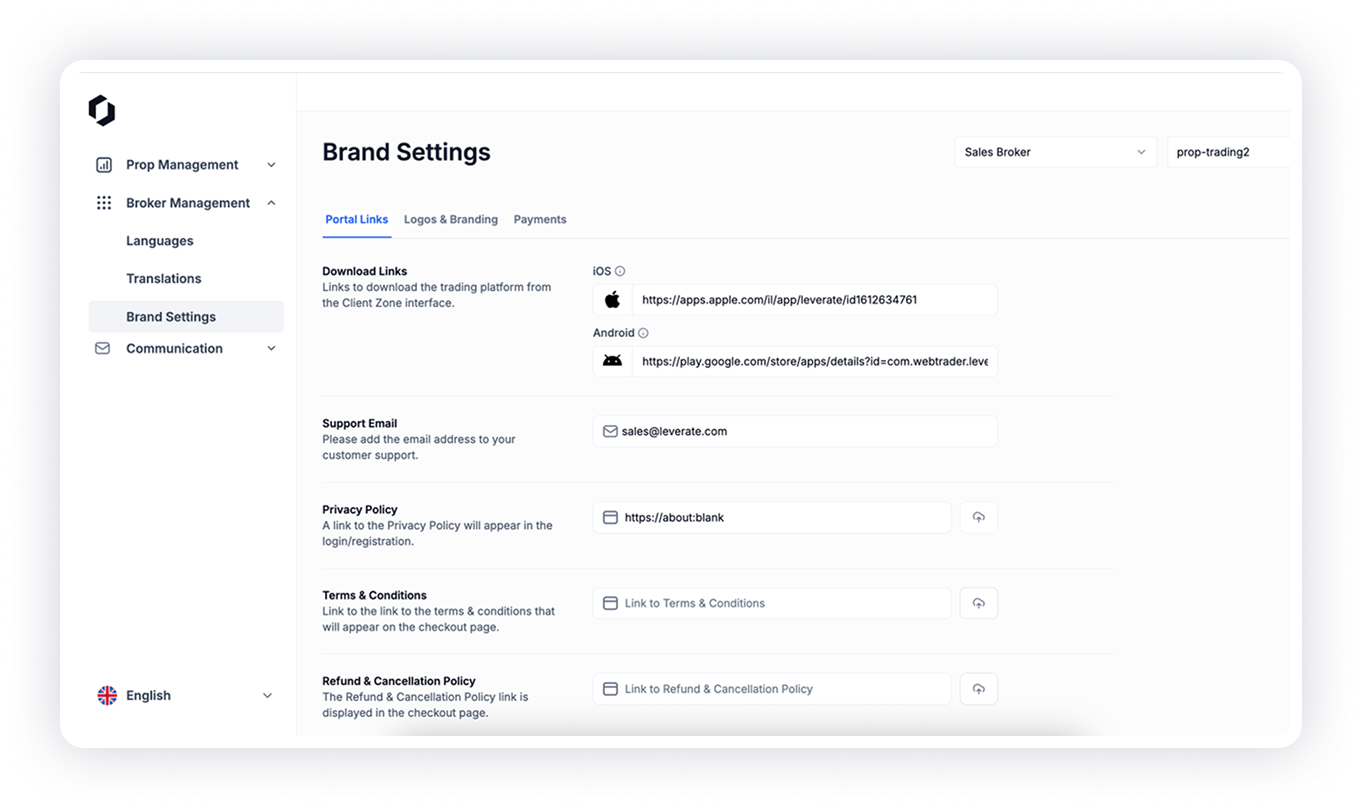Click the Android robot icon
1362x808 pixels.
click(613, 361)
